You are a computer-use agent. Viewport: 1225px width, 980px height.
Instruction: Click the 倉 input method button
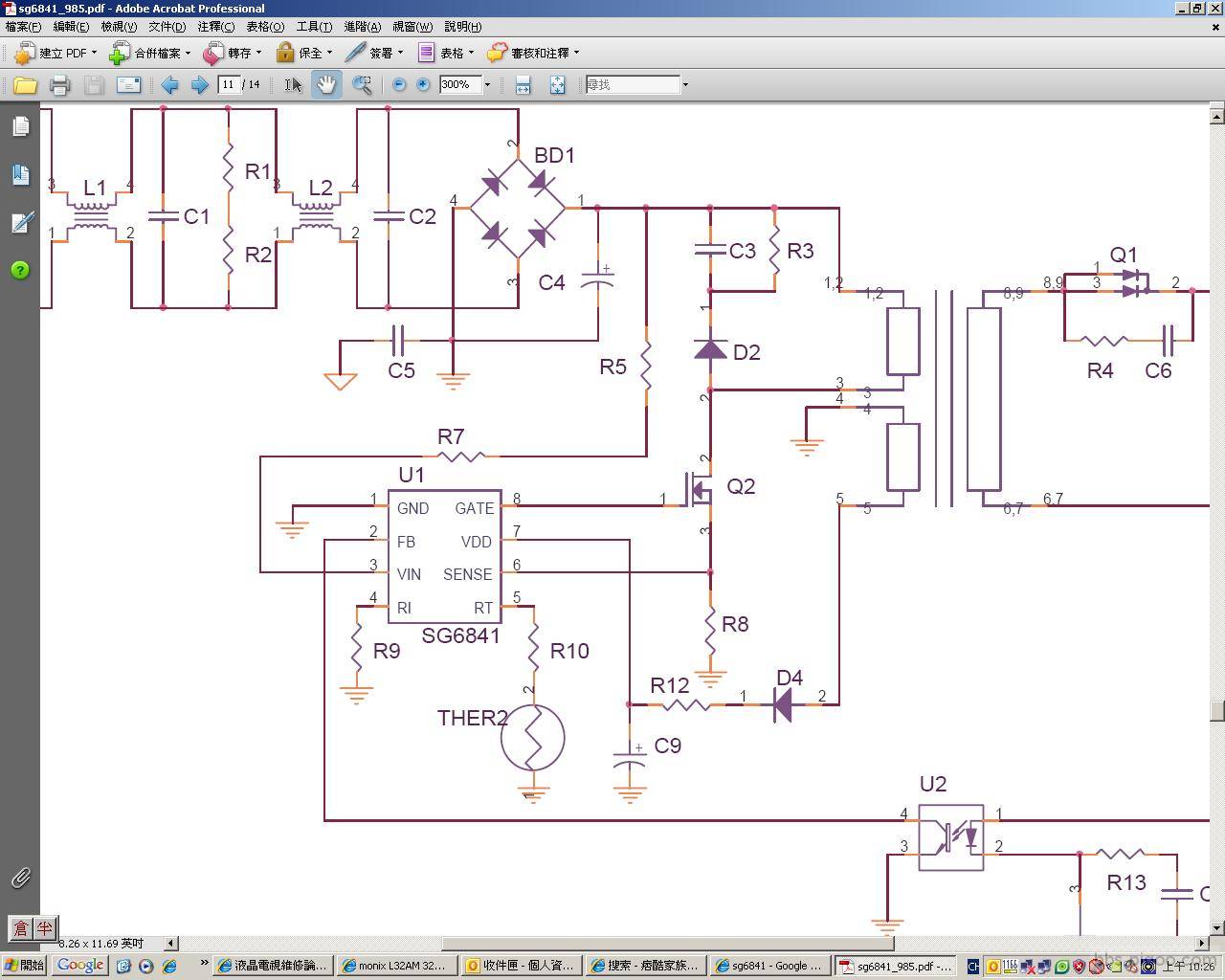coord(21,927)
